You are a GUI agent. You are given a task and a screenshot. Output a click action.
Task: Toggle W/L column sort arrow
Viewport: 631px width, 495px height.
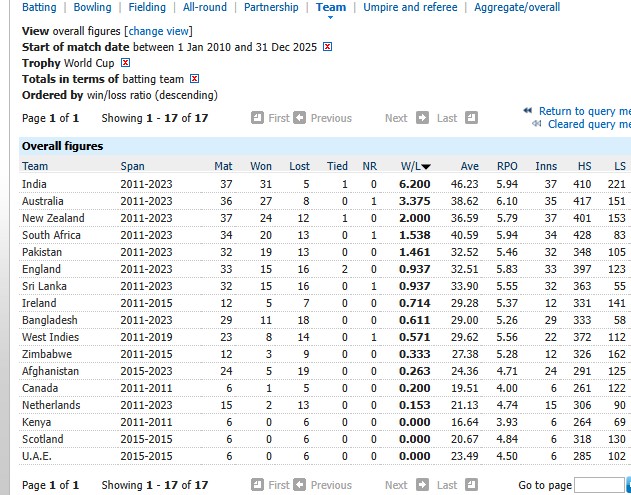click(426, 167)
